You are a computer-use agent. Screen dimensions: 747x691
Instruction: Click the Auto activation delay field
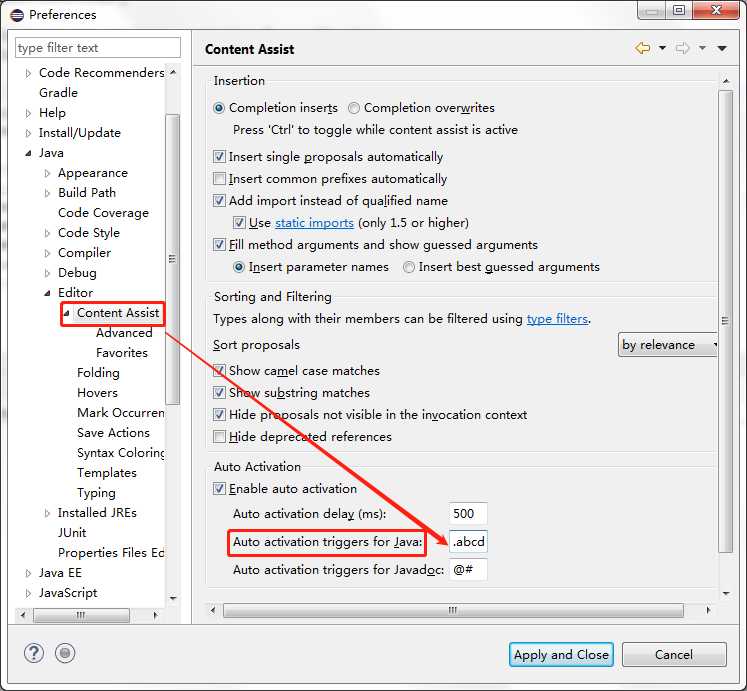pyautogui.click(x=468, y=513)
